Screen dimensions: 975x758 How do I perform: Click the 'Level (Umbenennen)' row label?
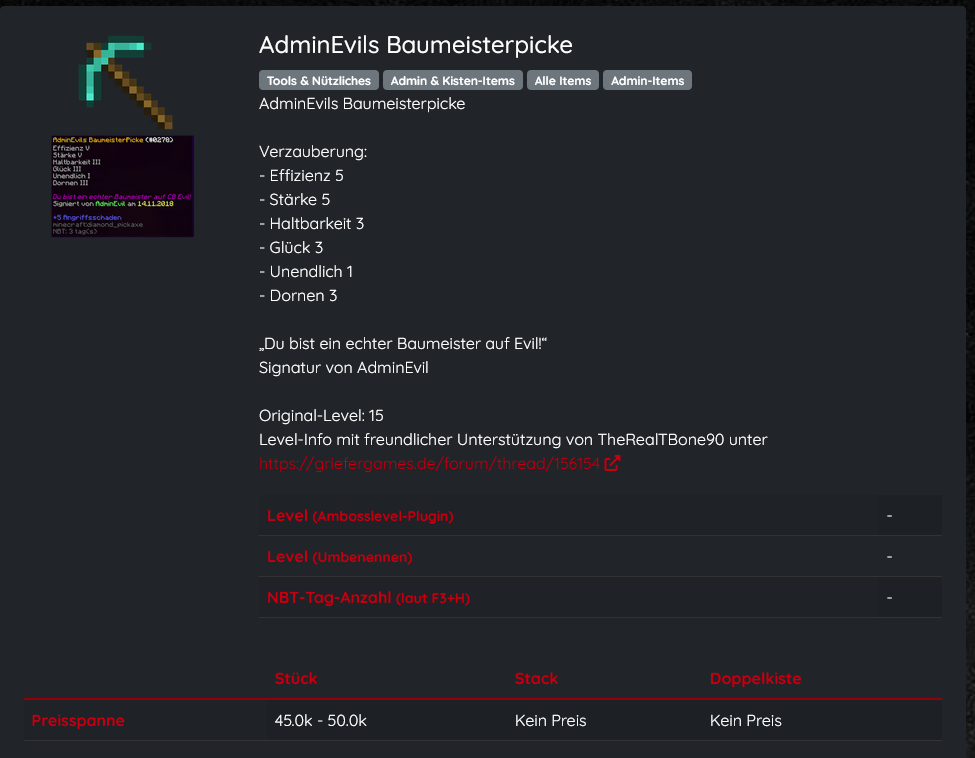coord(340,557)
